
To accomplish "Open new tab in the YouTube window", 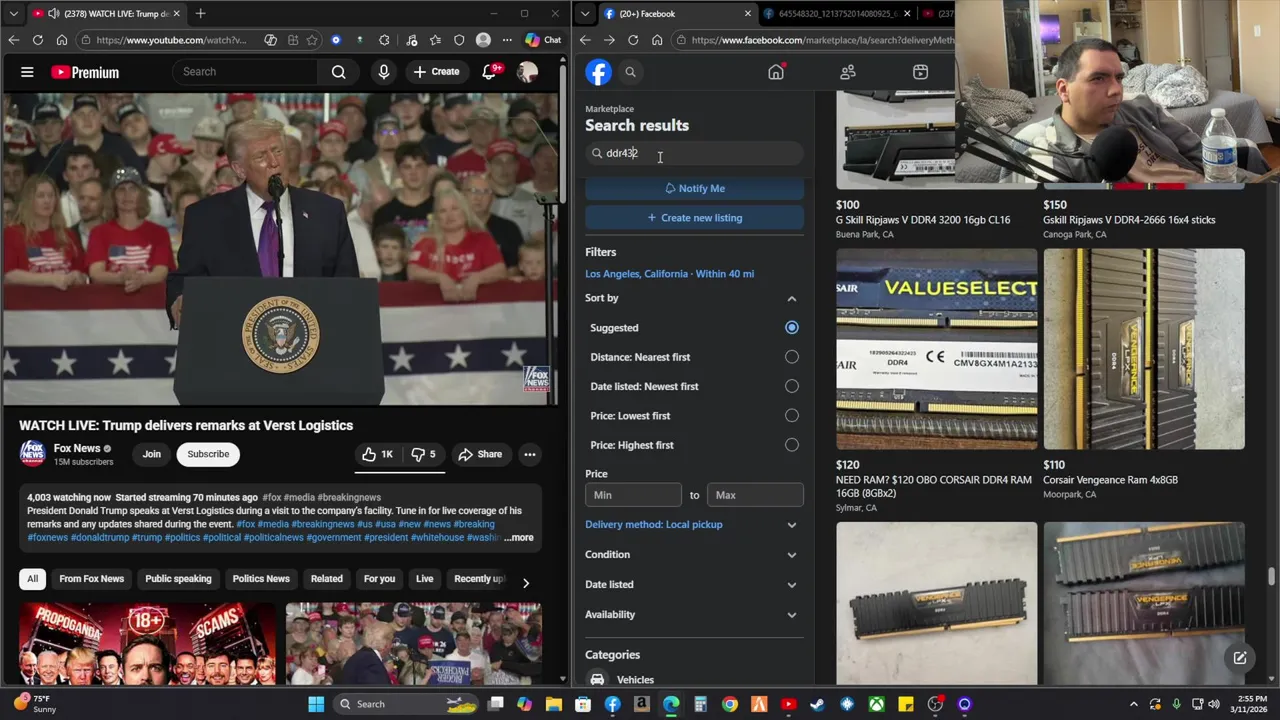I will tap(200, 14).
